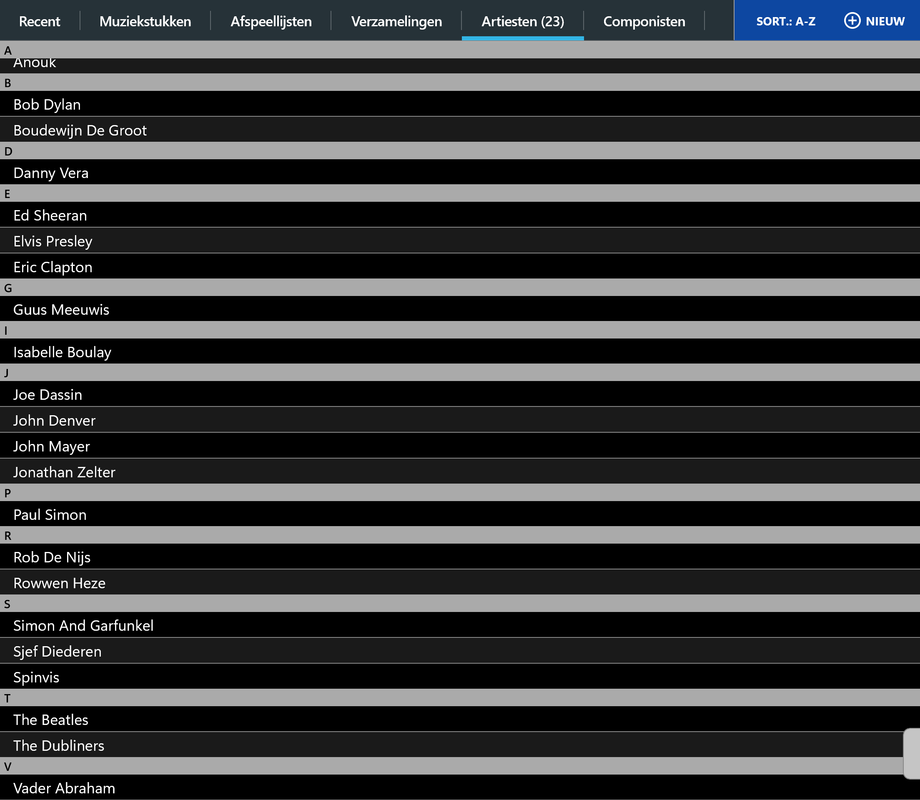Click the T section header
920x800 pixels.
pyautogui.click(x=460, y=698)
